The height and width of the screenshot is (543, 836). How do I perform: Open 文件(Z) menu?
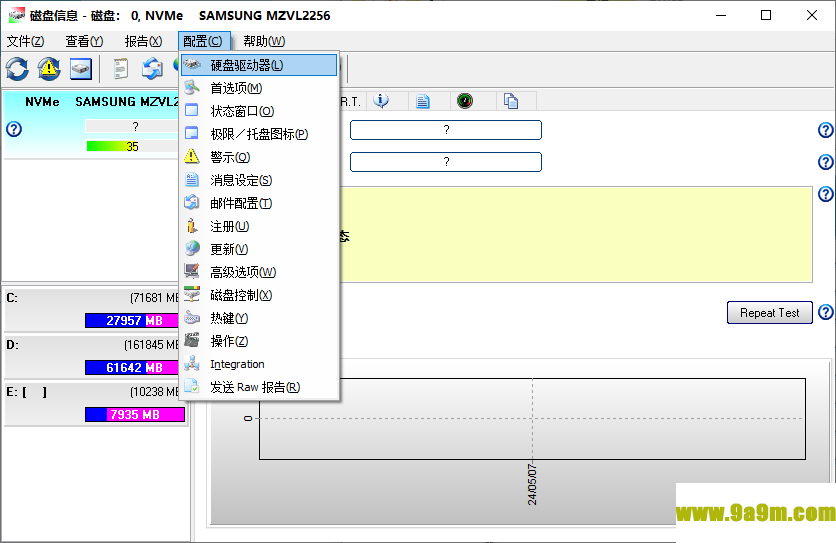pos(25,41)
